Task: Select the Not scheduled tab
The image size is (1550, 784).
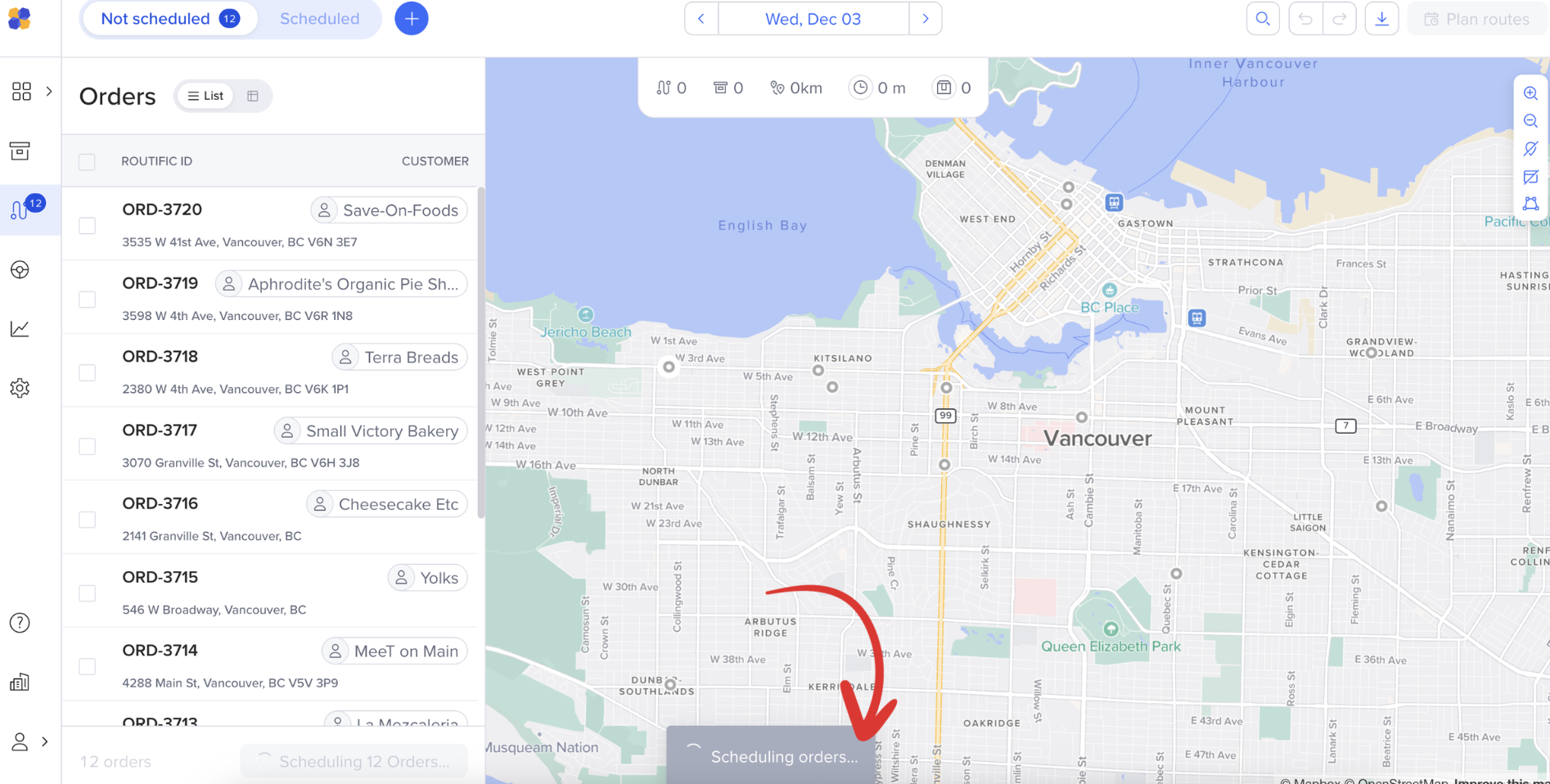Action: coord(170,19)
